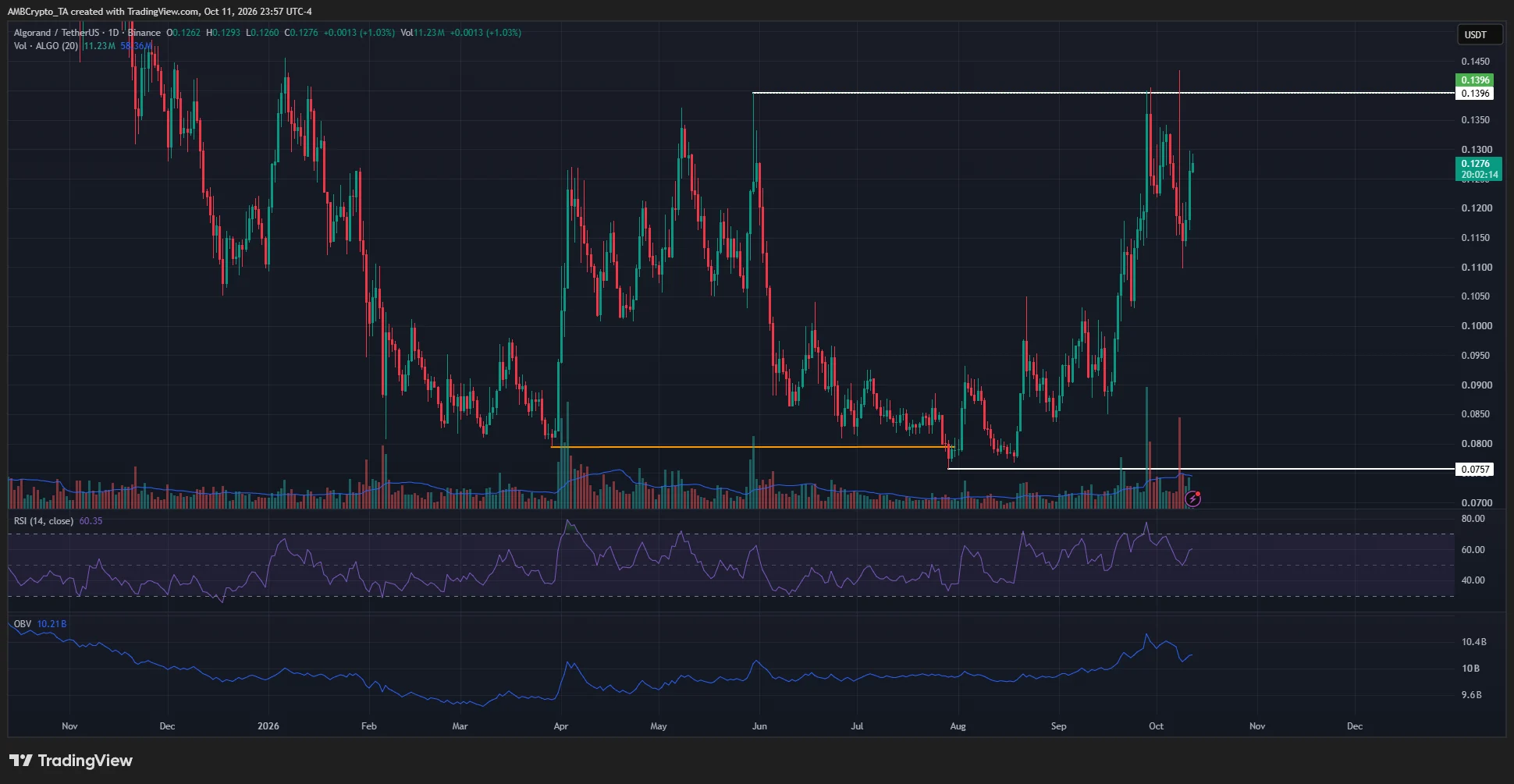1514x784 pixels.
Task: Click the 9.6B OBV scale label
Action: (x=1471, y=694)
